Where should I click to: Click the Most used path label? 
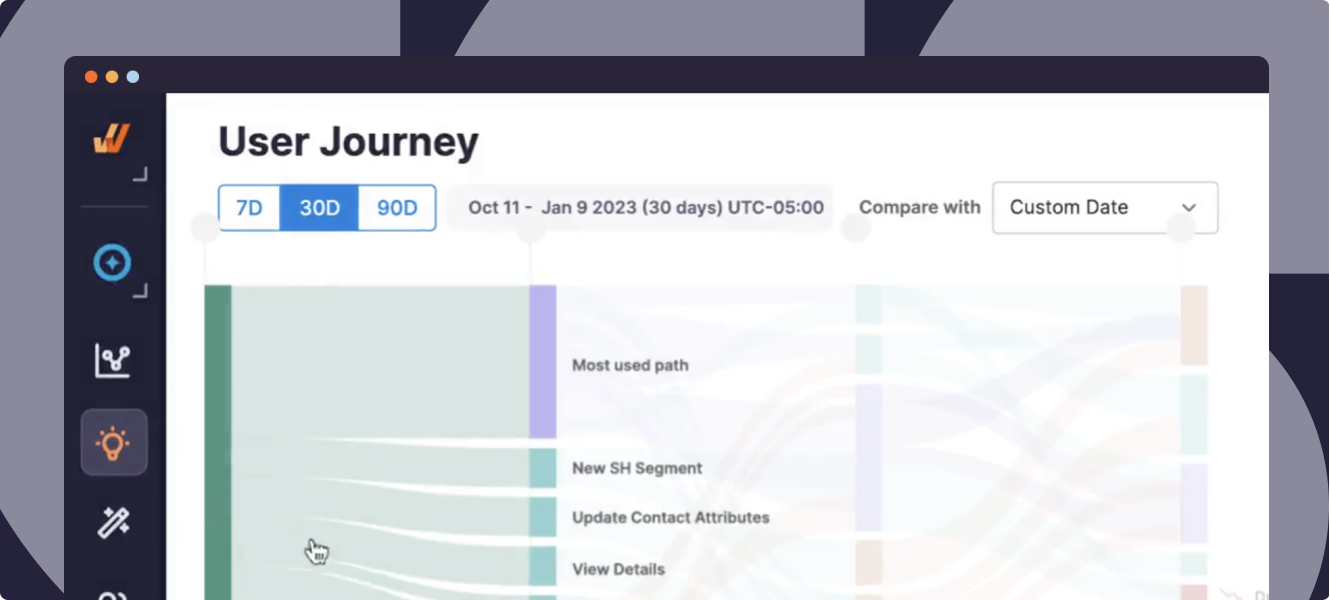[630, 365]
